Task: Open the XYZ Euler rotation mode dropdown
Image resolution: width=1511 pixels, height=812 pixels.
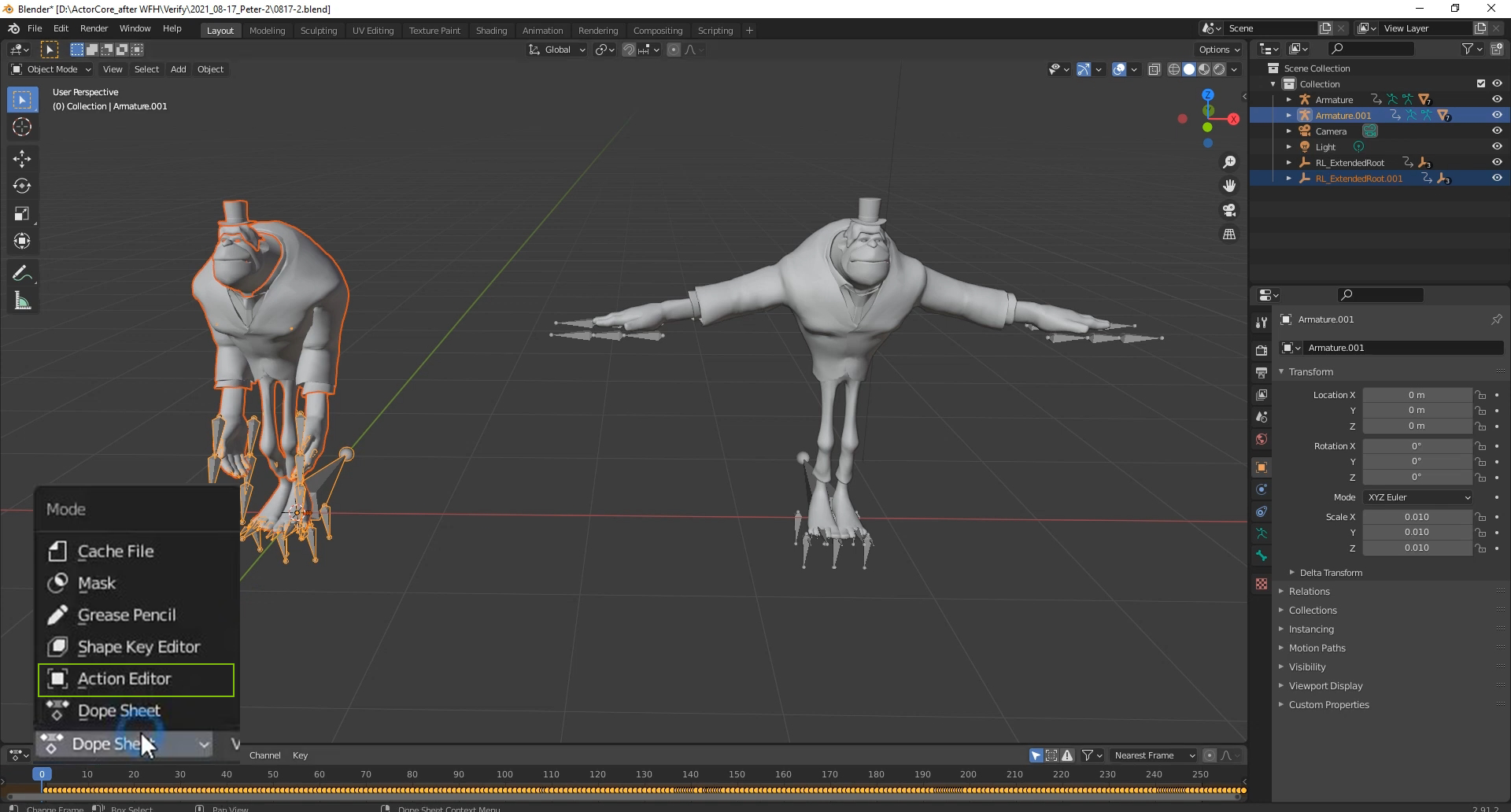Action: coord(1418,497)
